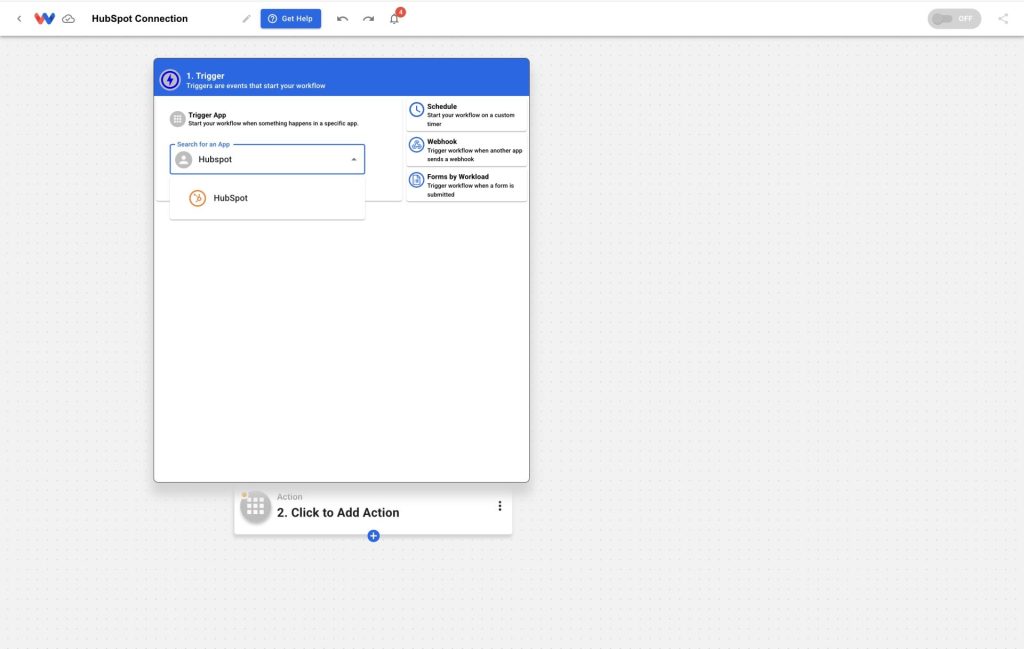Screen dimensions: 1024x649
Task: Toggle the workflow OFF switch on
Action: pos(954,19)
